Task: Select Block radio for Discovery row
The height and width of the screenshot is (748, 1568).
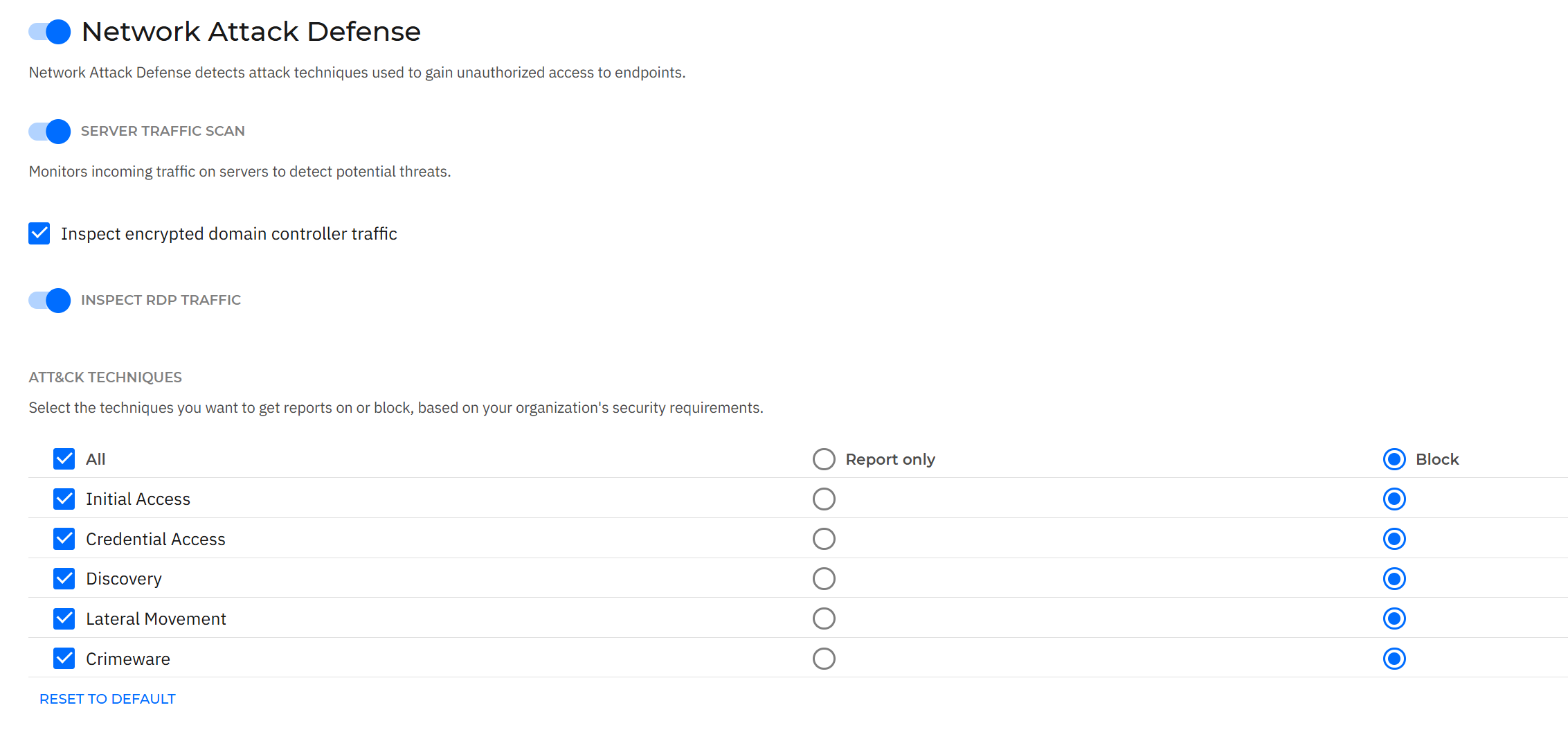Action: coord(1394,579)
